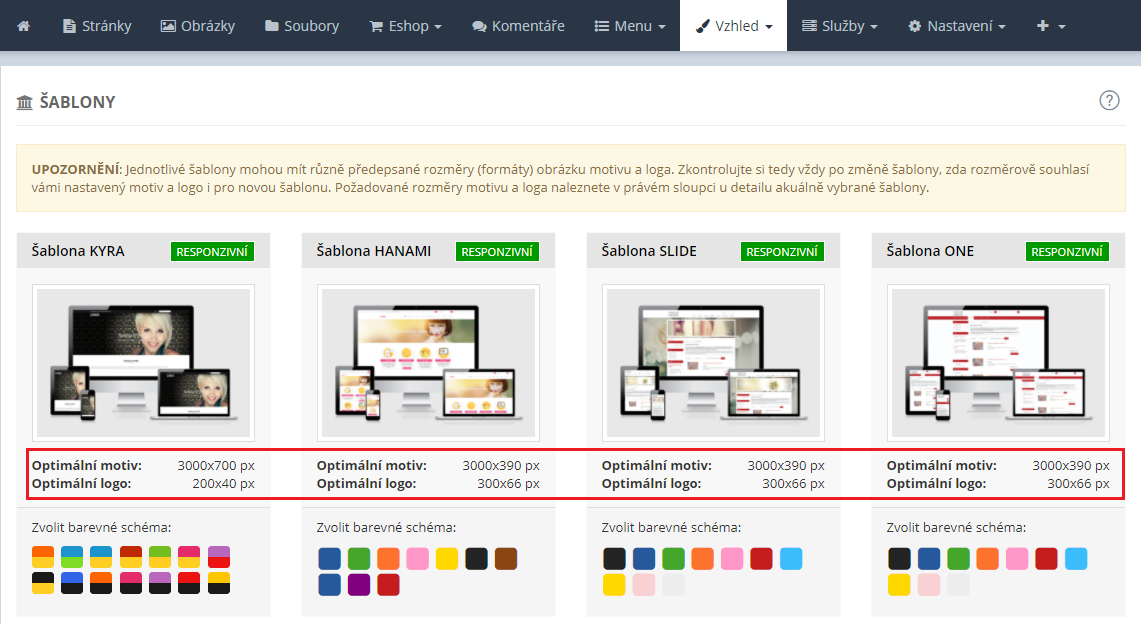Select the ONE template preview image
This screenshot has width=1141, height=624.
click(x=998, y=363)
